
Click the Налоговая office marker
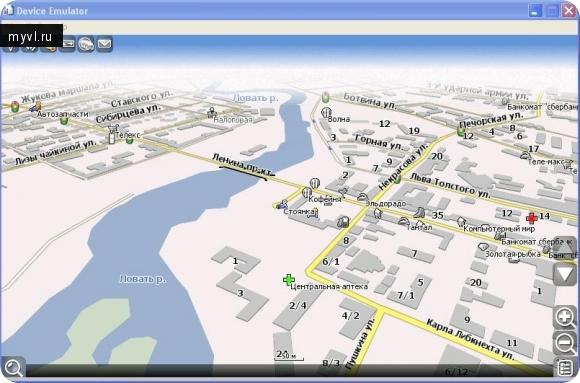(212, 112)
